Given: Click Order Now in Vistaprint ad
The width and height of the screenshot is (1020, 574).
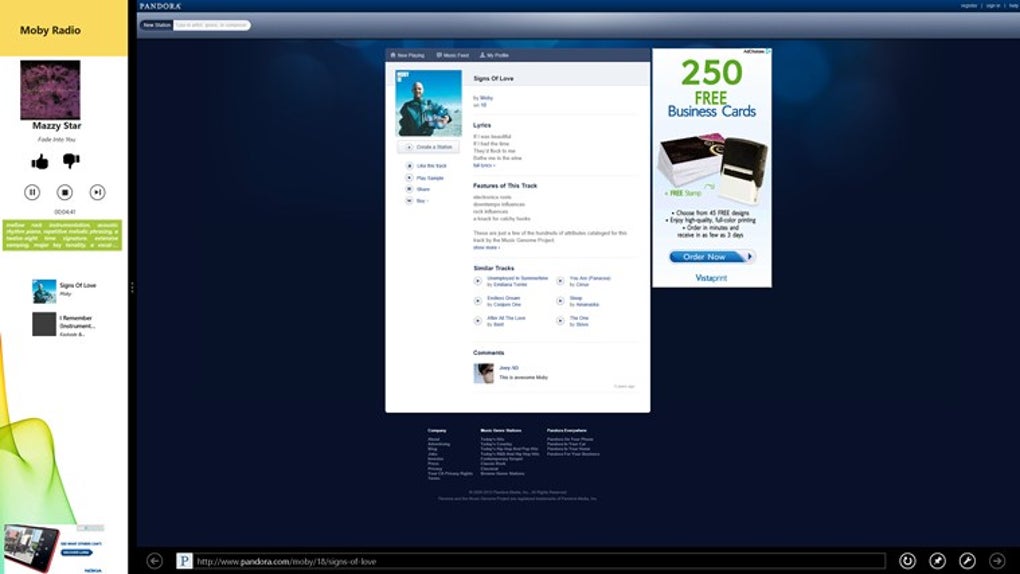Looking at the screenshot, I should [x=711, y=256].
